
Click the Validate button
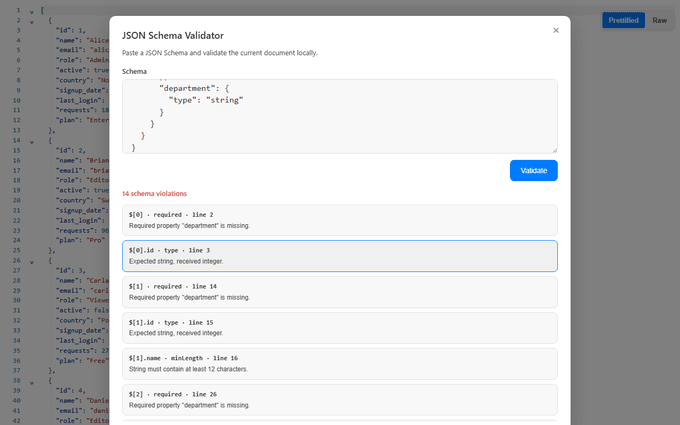(533, 170)
